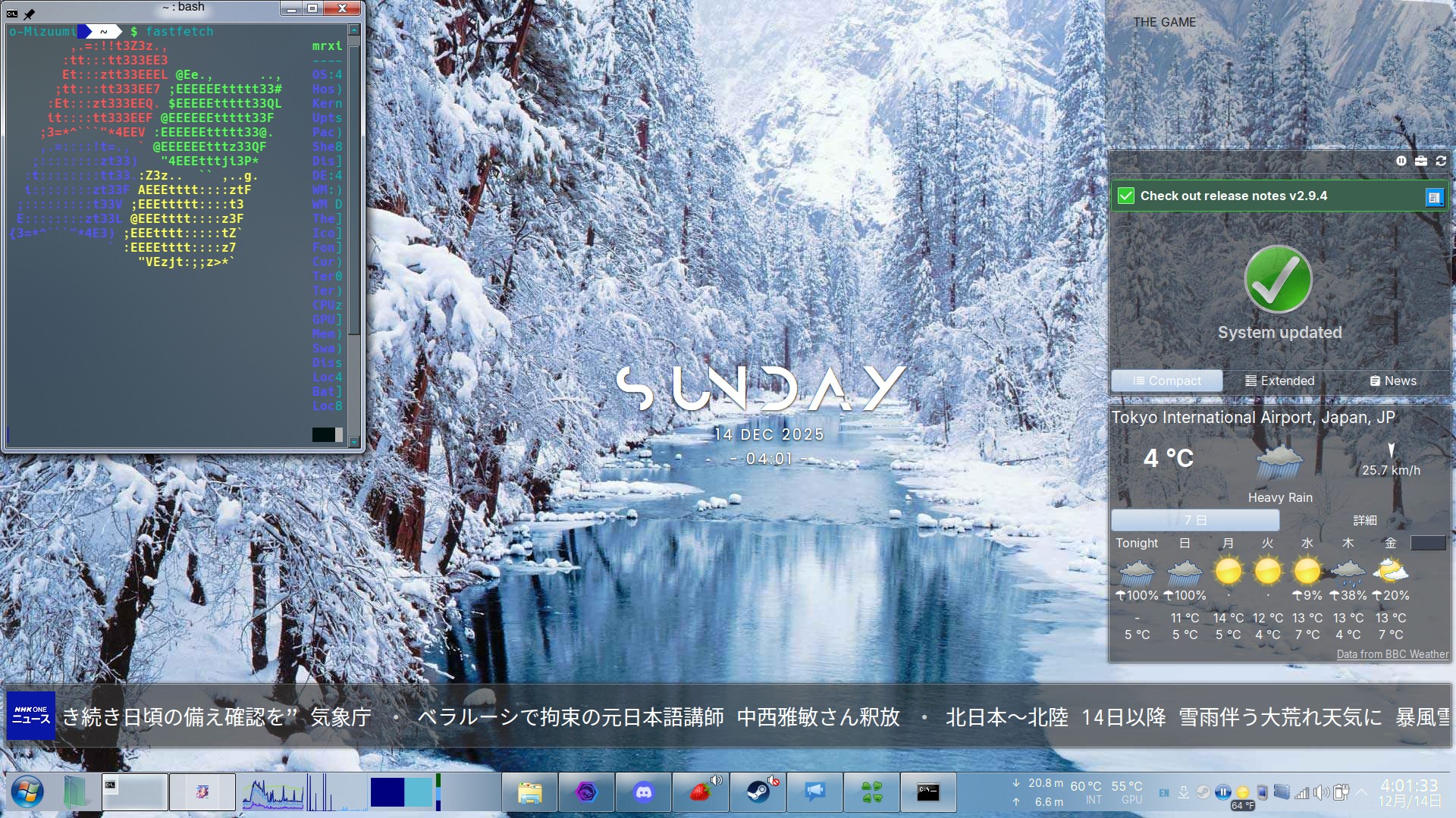Click the volume speaker tray icon
1456x818 pixels.
point(1322,792)
